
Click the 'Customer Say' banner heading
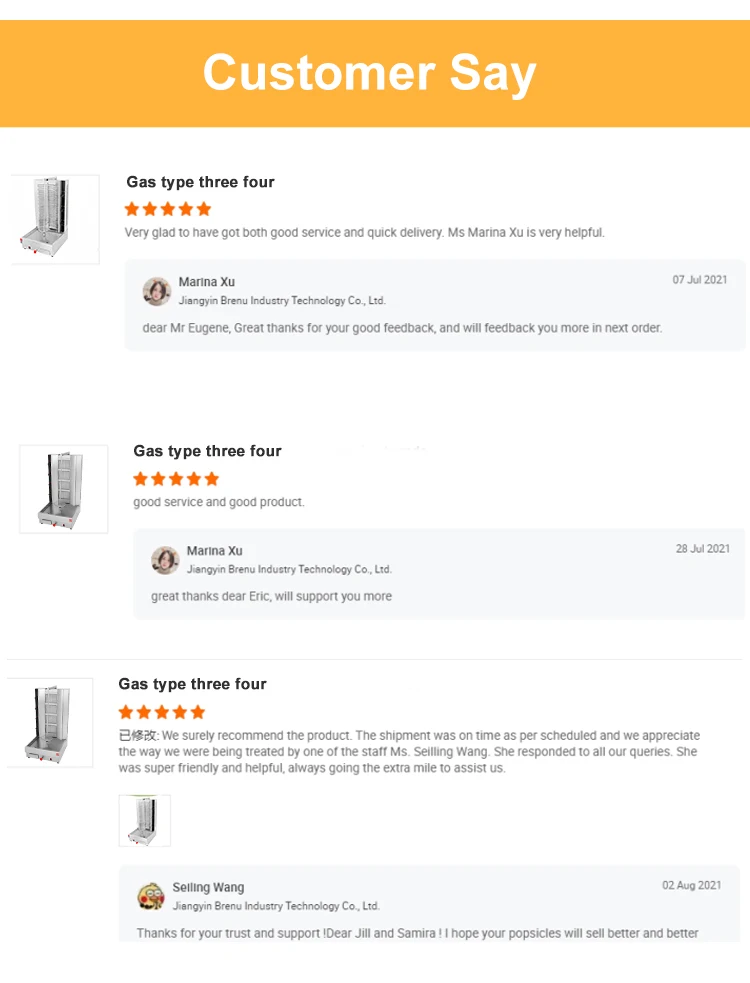369,73
